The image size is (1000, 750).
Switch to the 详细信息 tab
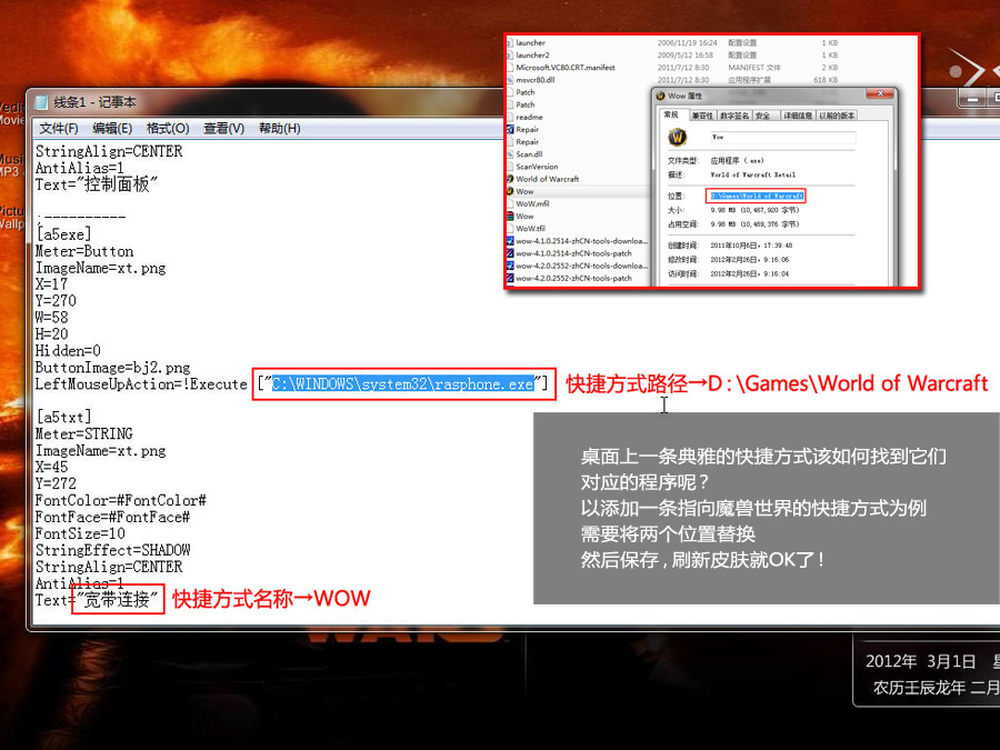tap(797, 115)
